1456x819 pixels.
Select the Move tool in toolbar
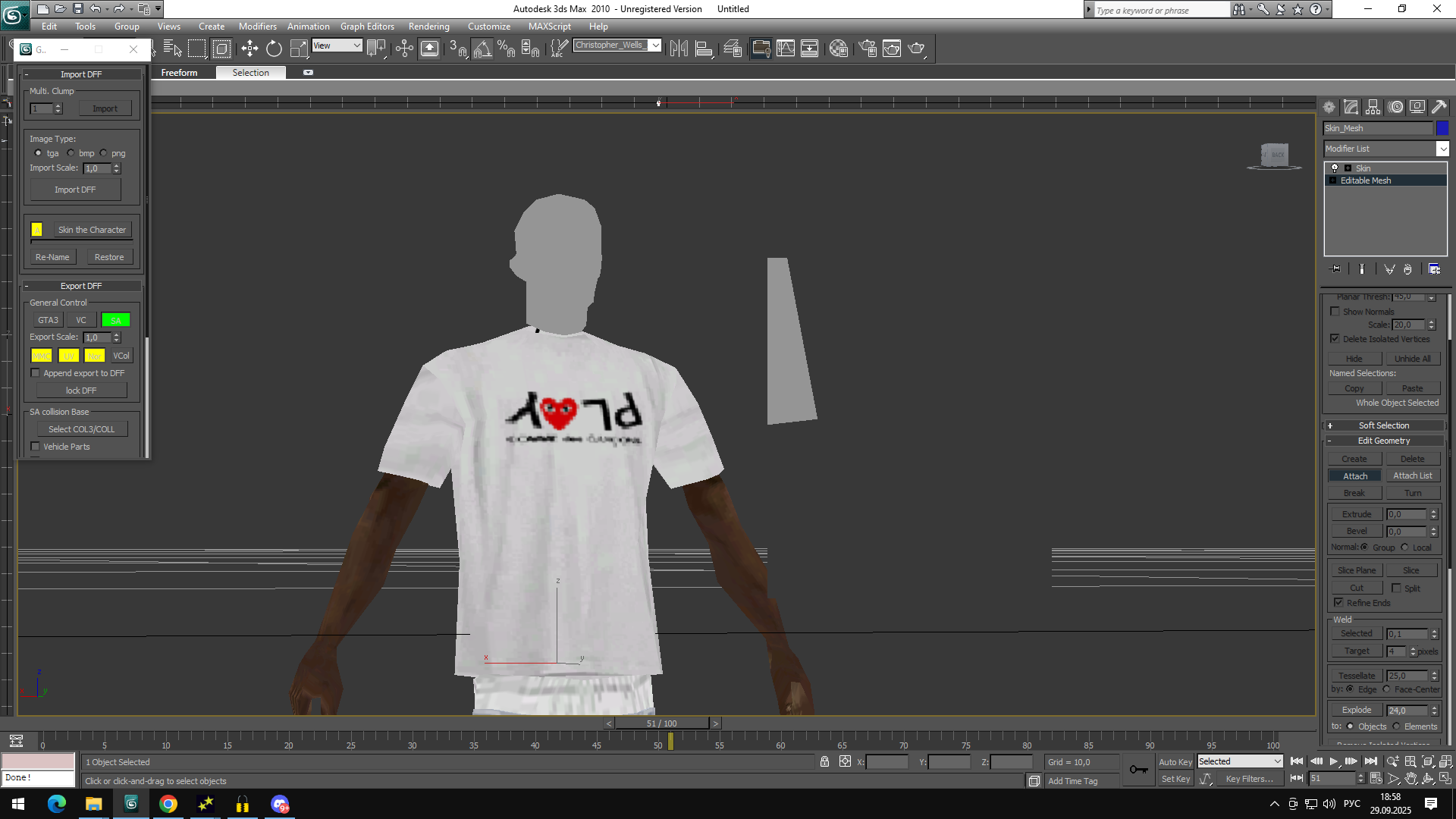click(249, 49)
